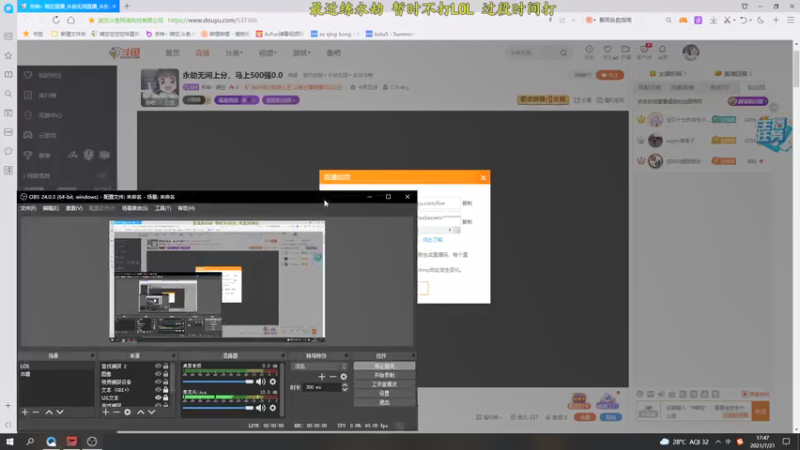This screenshot has width=800, height=450.
Task: Adjust the Mic/Aux volume slider in OBS
Action: click(x=218, y=408)
